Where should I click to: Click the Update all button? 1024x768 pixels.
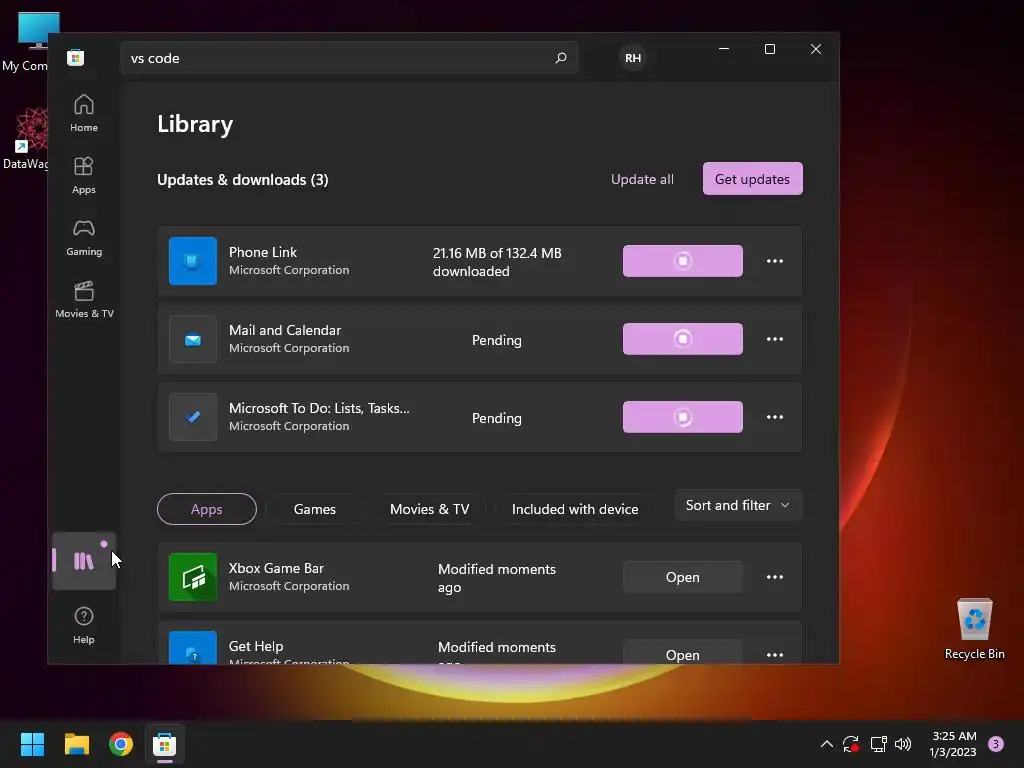(x=642, y=179)
